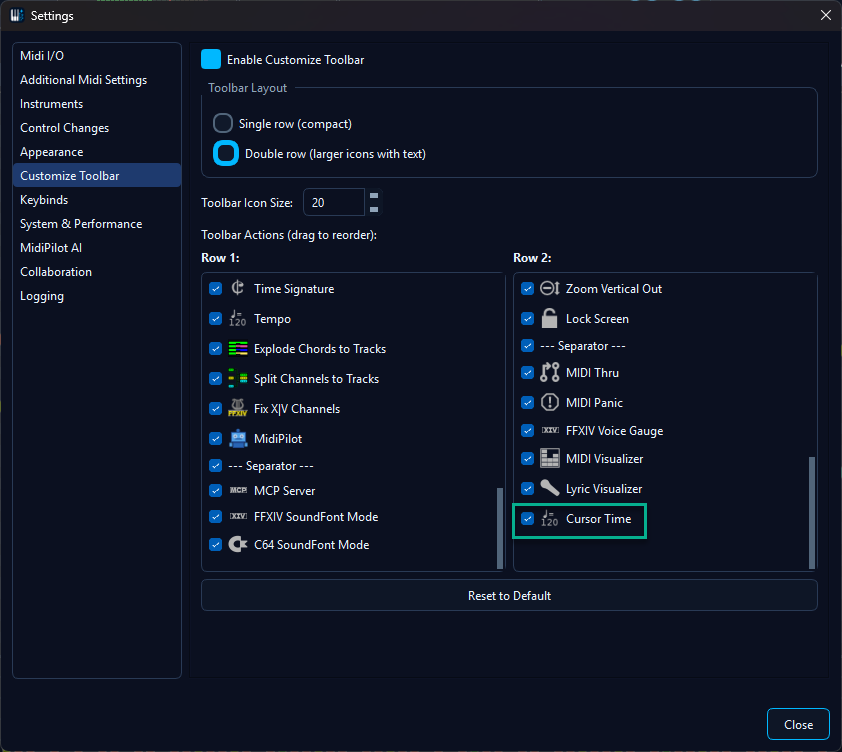Uncheck the MIDI Panic checkbox

pos(527,402)
